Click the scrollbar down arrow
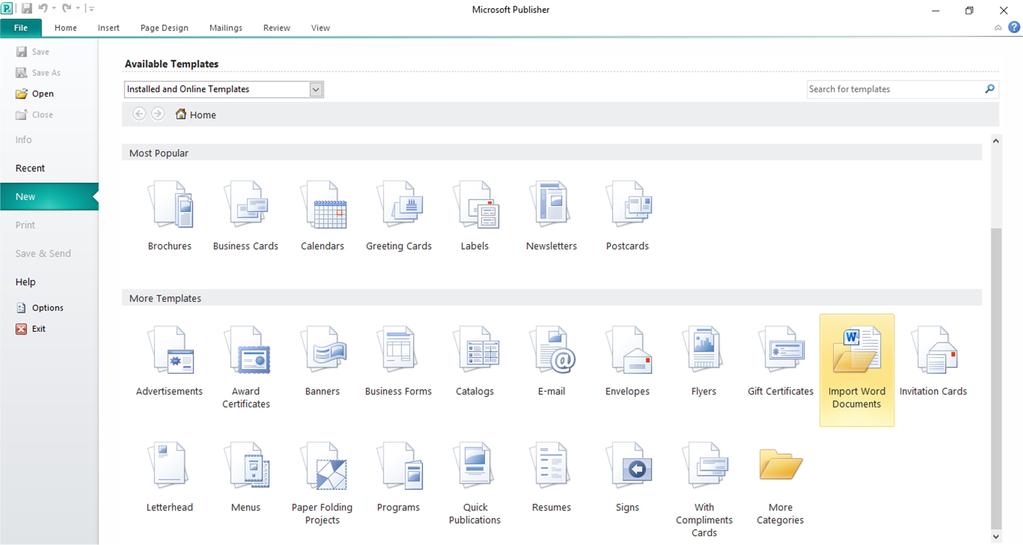 coord(996,537)
